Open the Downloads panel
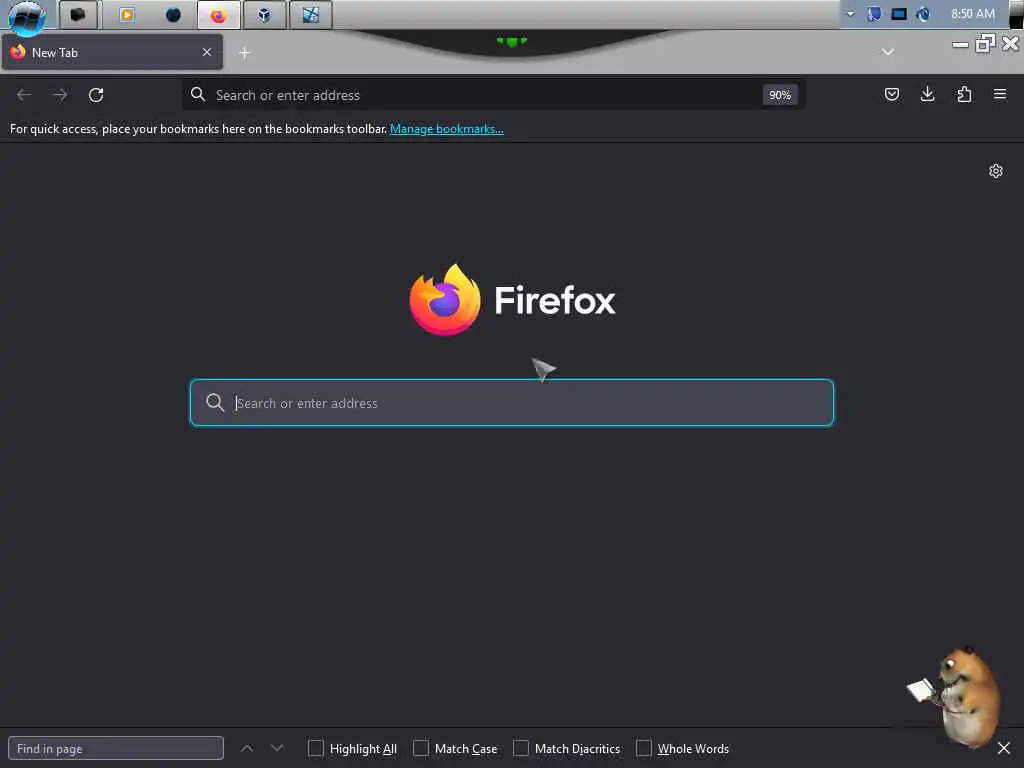 coord(927,95)
